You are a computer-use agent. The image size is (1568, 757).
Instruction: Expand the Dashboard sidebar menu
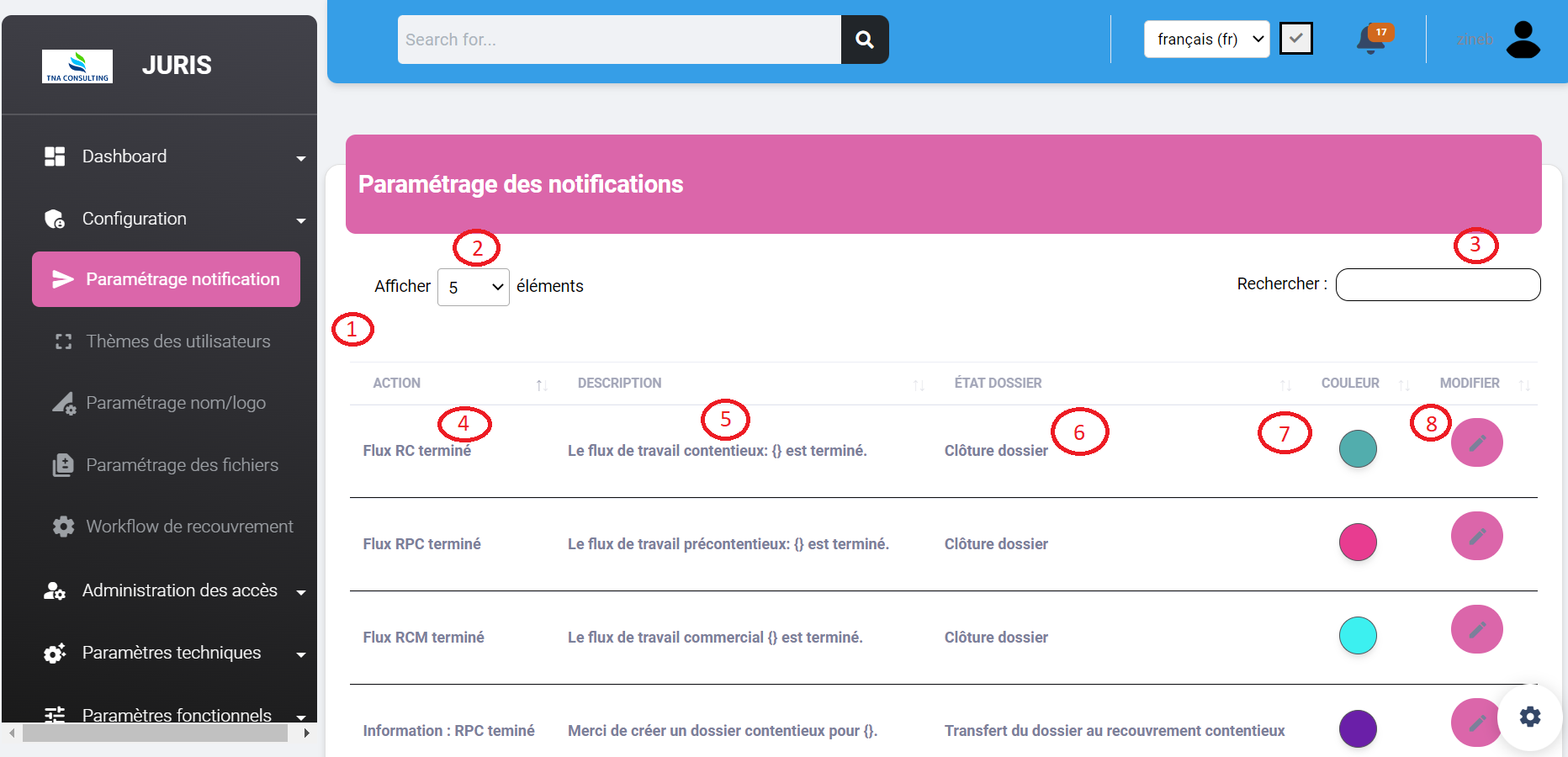174,156
